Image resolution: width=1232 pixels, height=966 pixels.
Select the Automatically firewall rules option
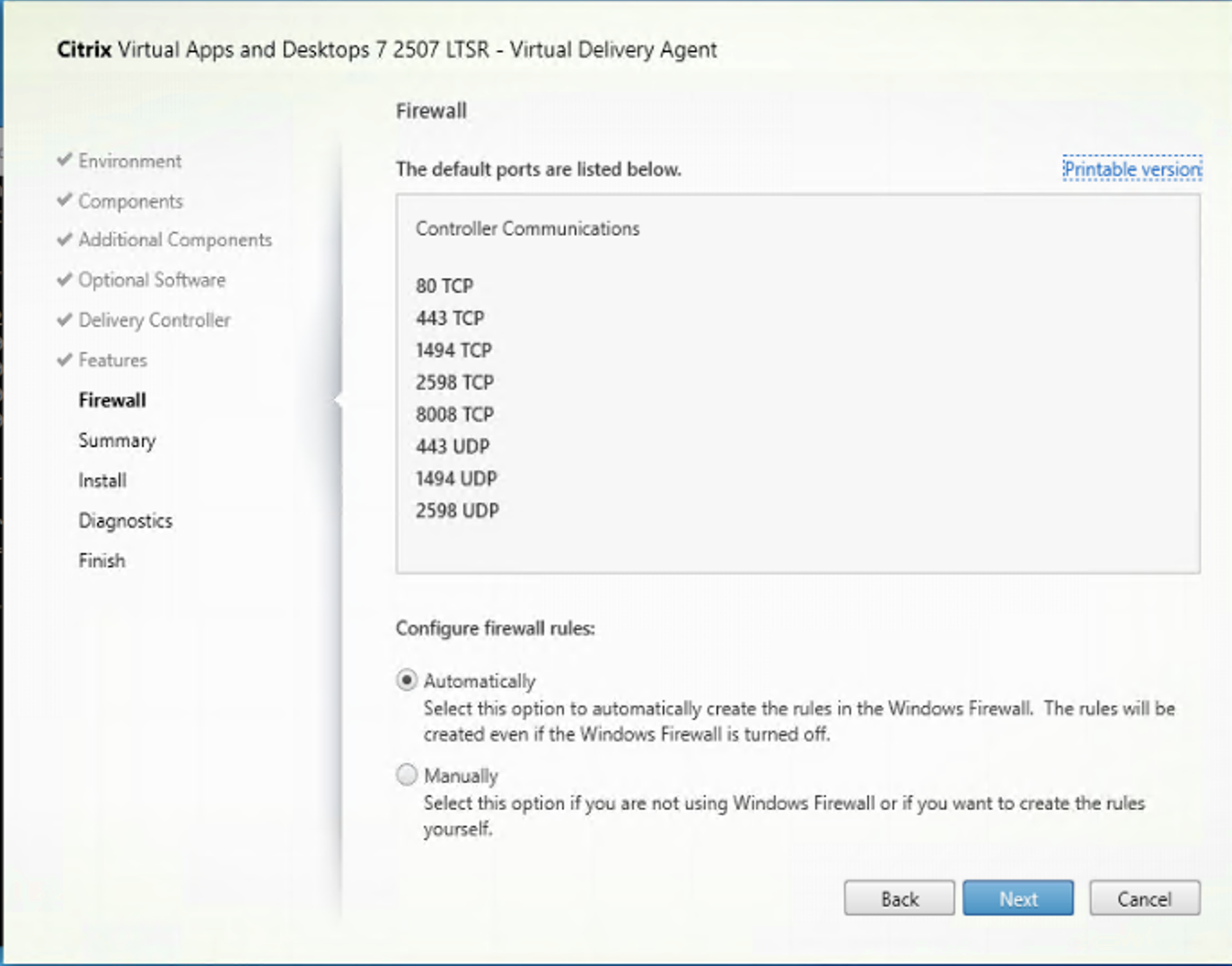point(406,681)
